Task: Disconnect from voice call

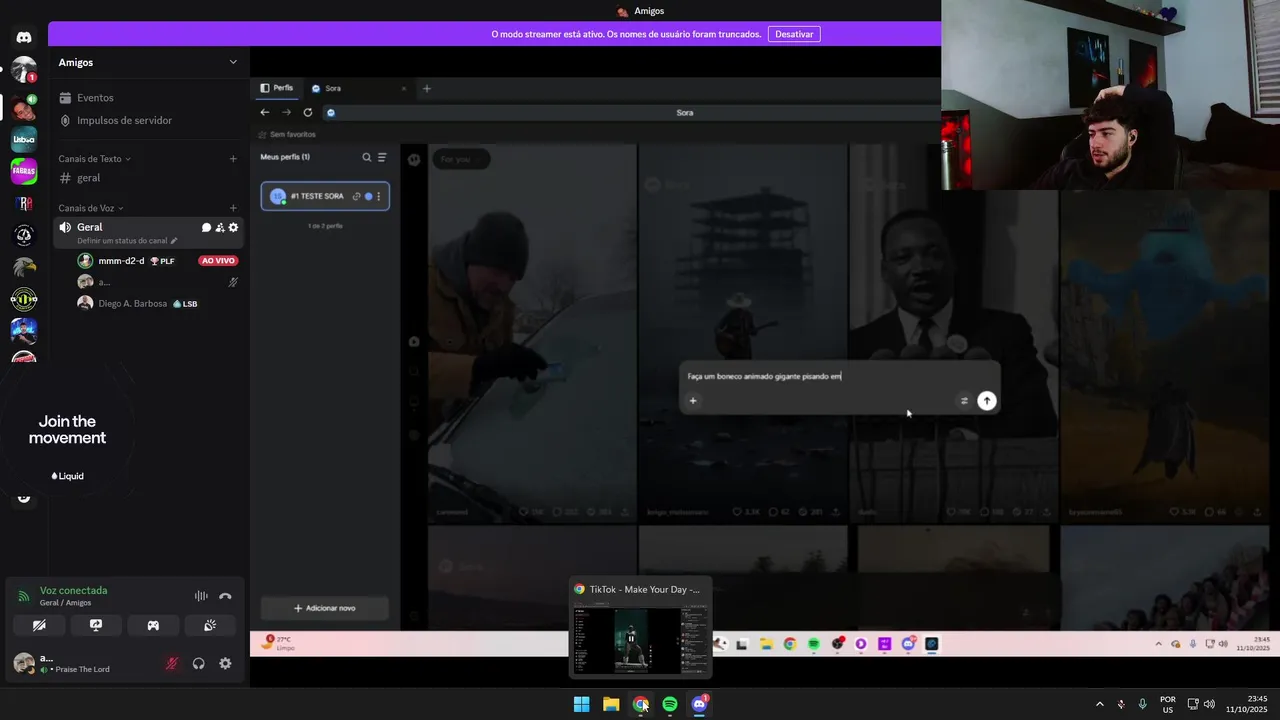Action: [225, 596]
